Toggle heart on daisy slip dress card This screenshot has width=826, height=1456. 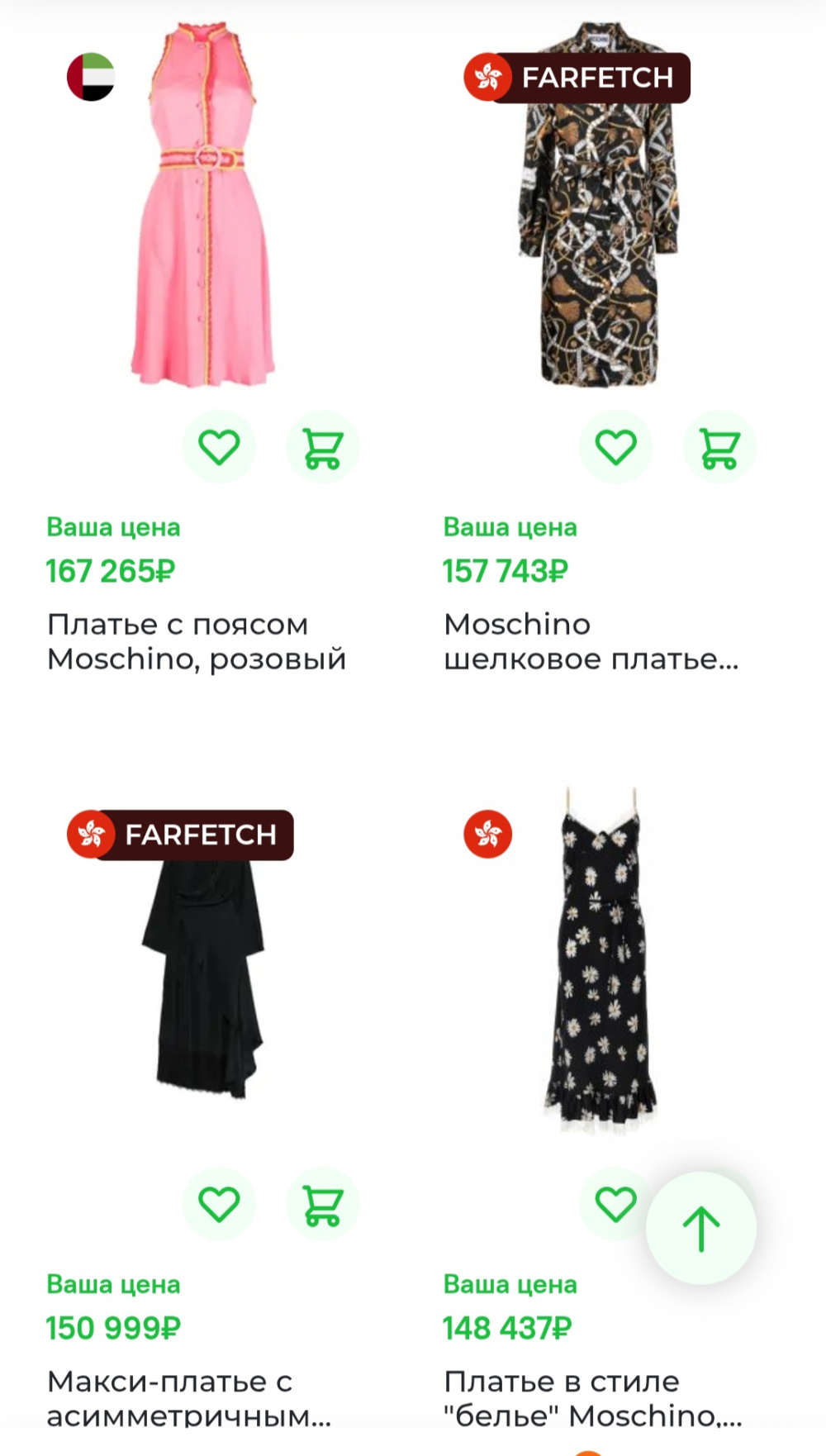coord(616,1204)
